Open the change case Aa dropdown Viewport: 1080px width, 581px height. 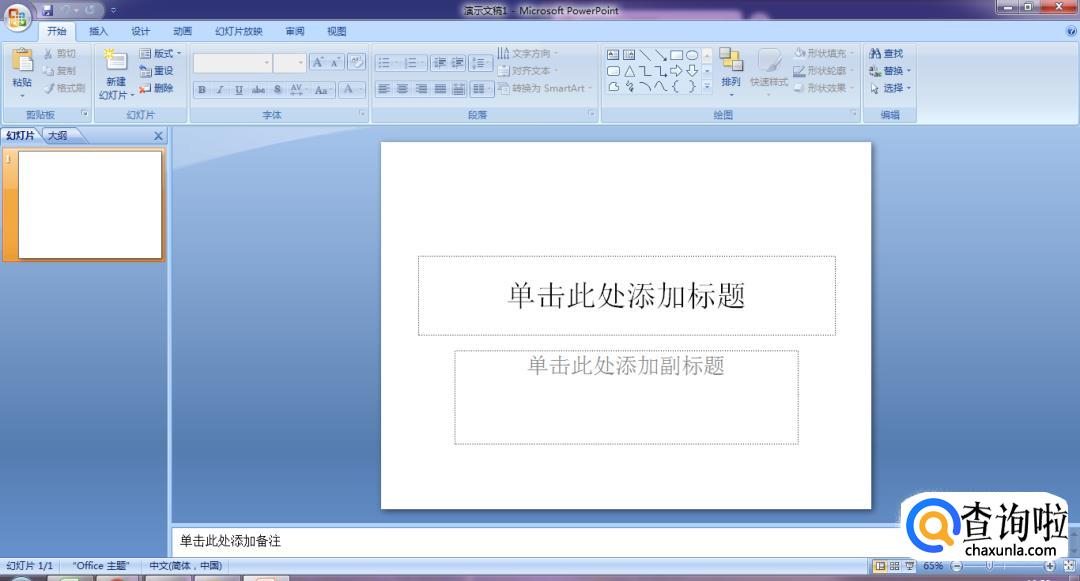[322, 89]
